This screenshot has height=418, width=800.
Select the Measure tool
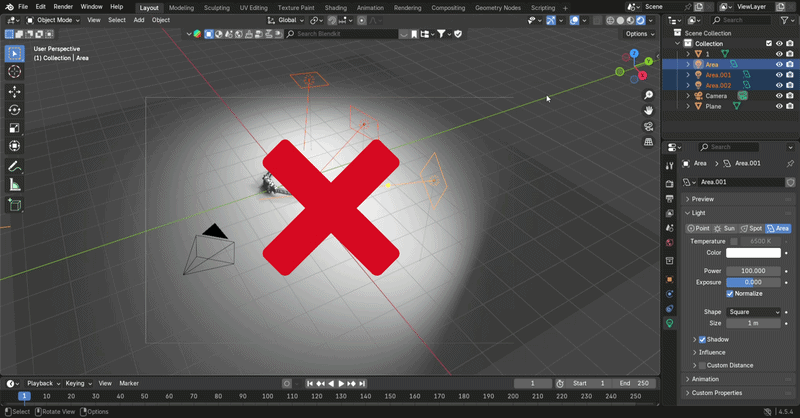(14, 185)
